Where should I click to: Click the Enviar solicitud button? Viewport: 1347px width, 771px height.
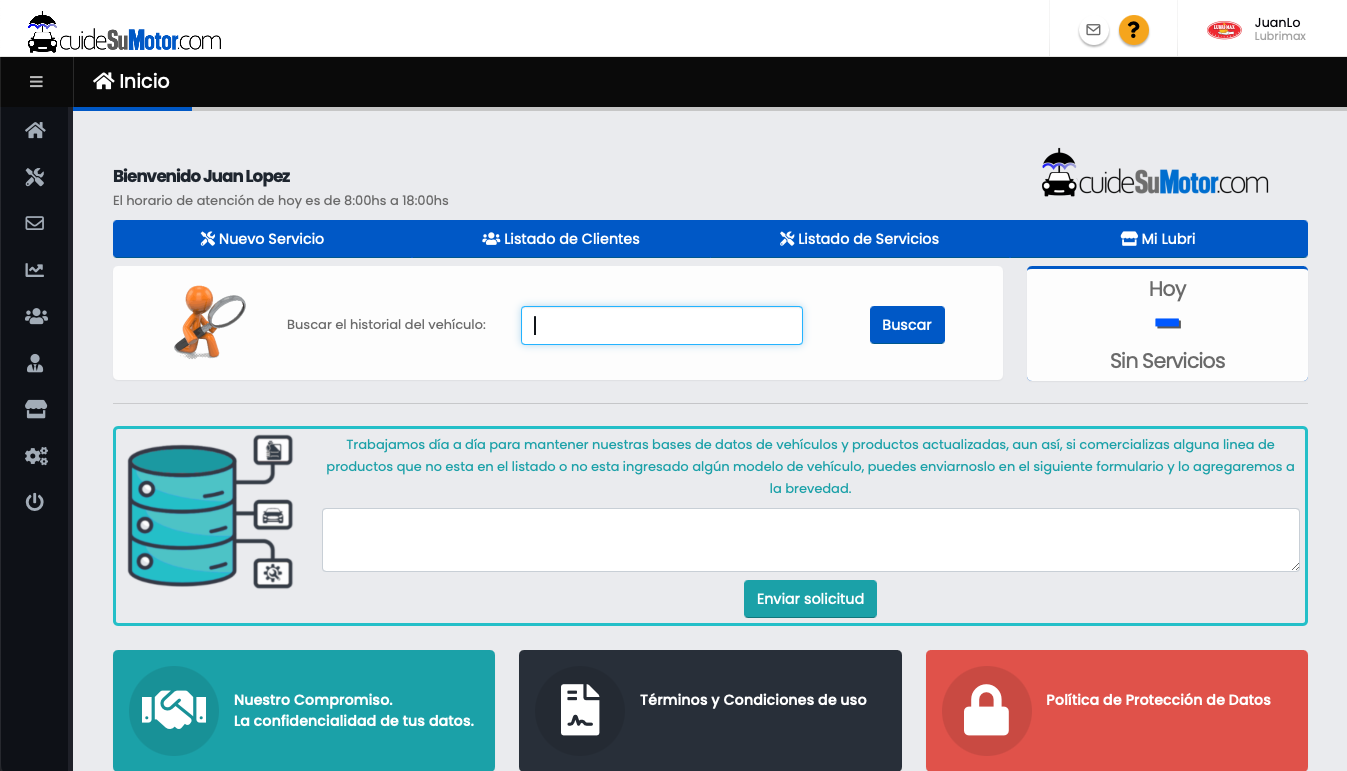coord(810,599)
